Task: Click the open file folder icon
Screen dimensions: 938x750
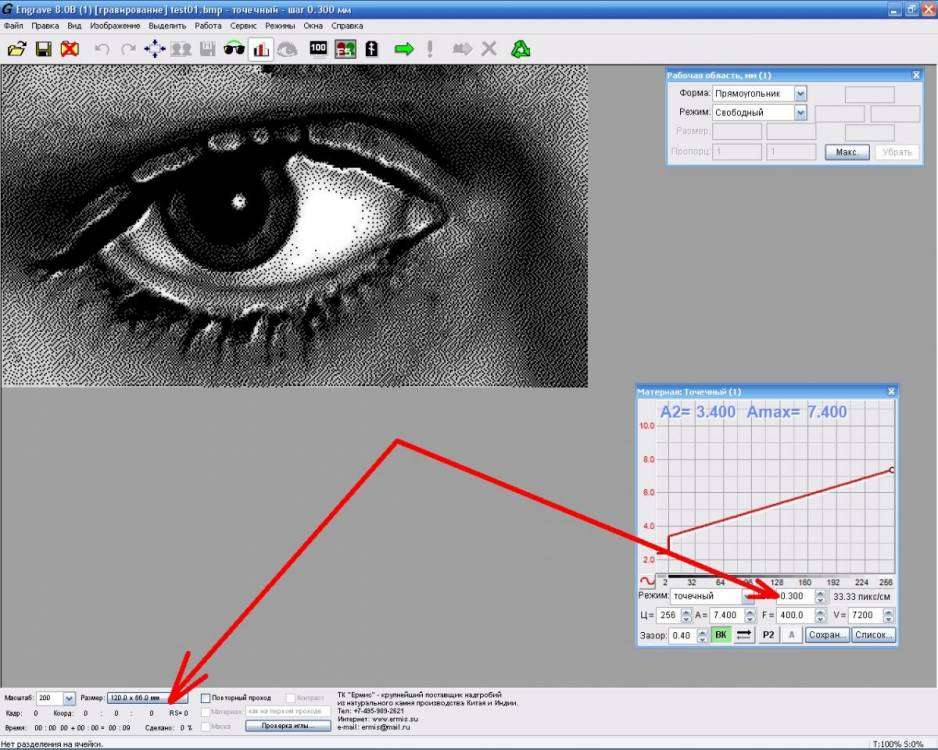Action: [17, 48]
